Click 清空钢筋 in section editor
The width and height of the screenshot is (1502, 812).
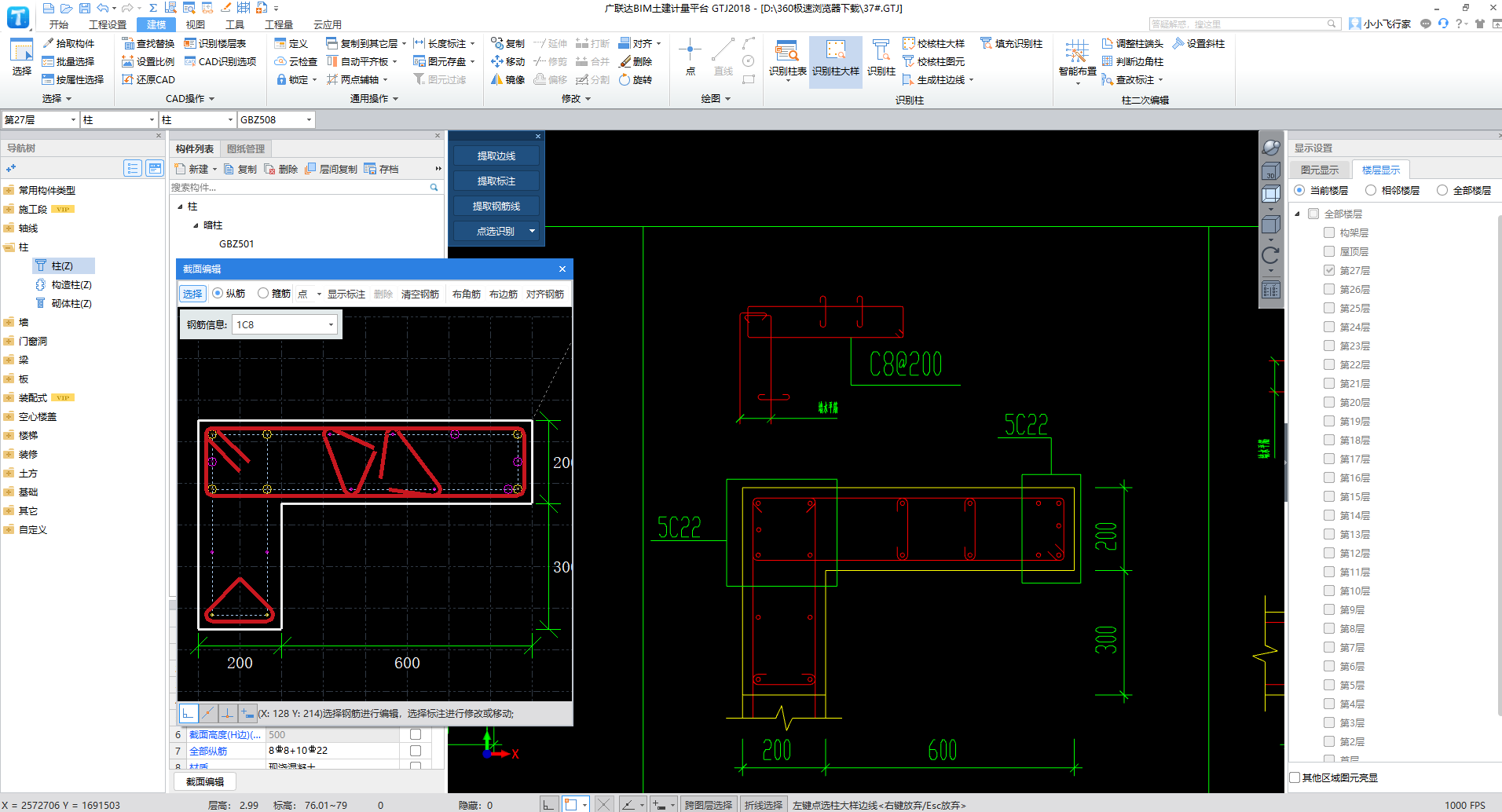[x=420, y=294]
